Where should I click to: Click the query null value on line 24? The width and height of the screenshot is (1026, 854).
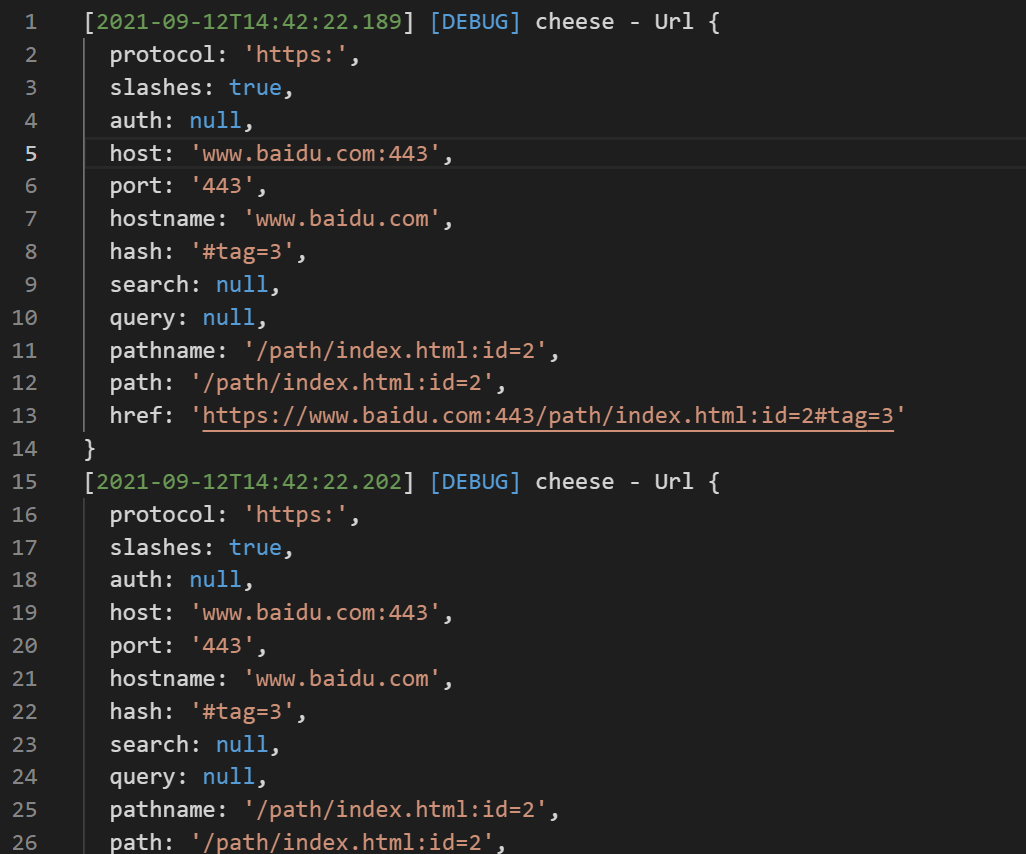[x=228, y=777]
